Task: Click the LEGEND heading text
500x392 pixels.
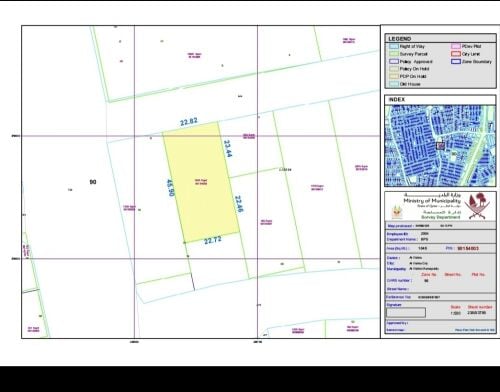Action: [x=399, y=39]
